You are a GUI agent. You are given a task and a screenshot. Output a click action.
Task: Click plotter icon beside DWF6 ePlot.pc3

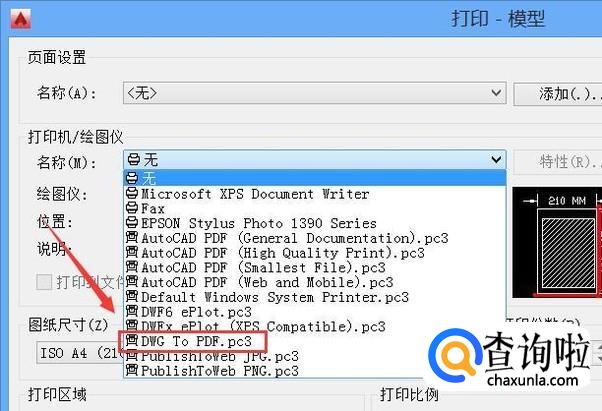coord(132,311)
